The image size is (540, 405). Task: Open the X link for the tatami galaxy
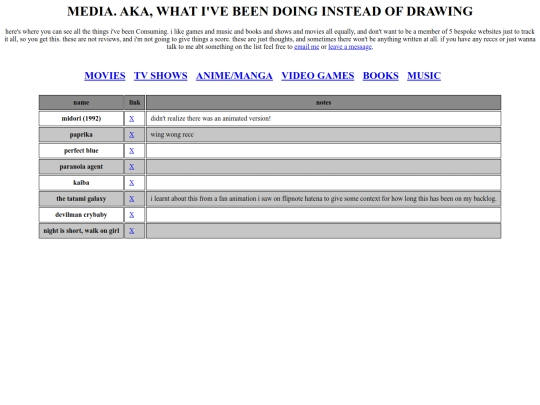[x=132, y=199]
